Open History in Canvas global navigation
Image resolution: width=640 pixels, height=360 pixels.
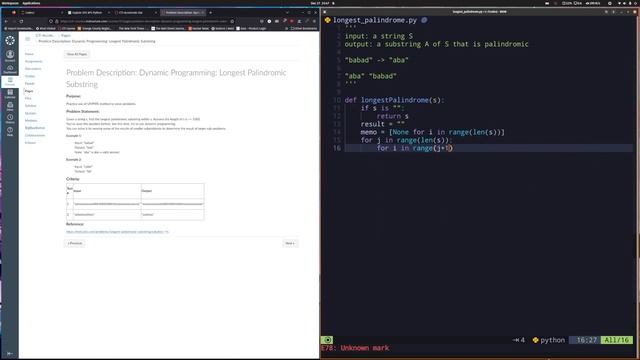tap(10, 119)
